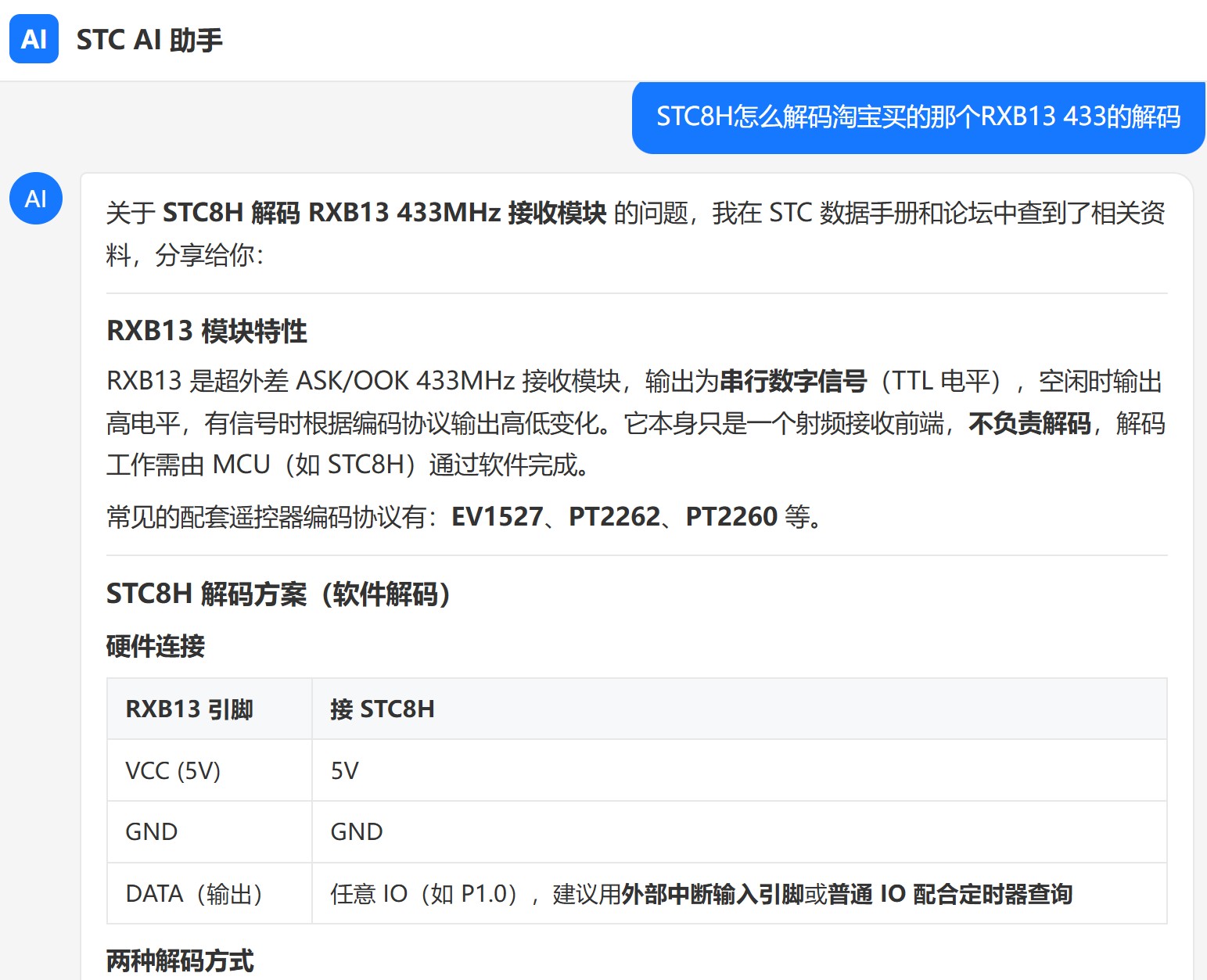Click the bold PT2260 protocol name
This screenshot has height=980, width=1207.
[x=731, y=517]
